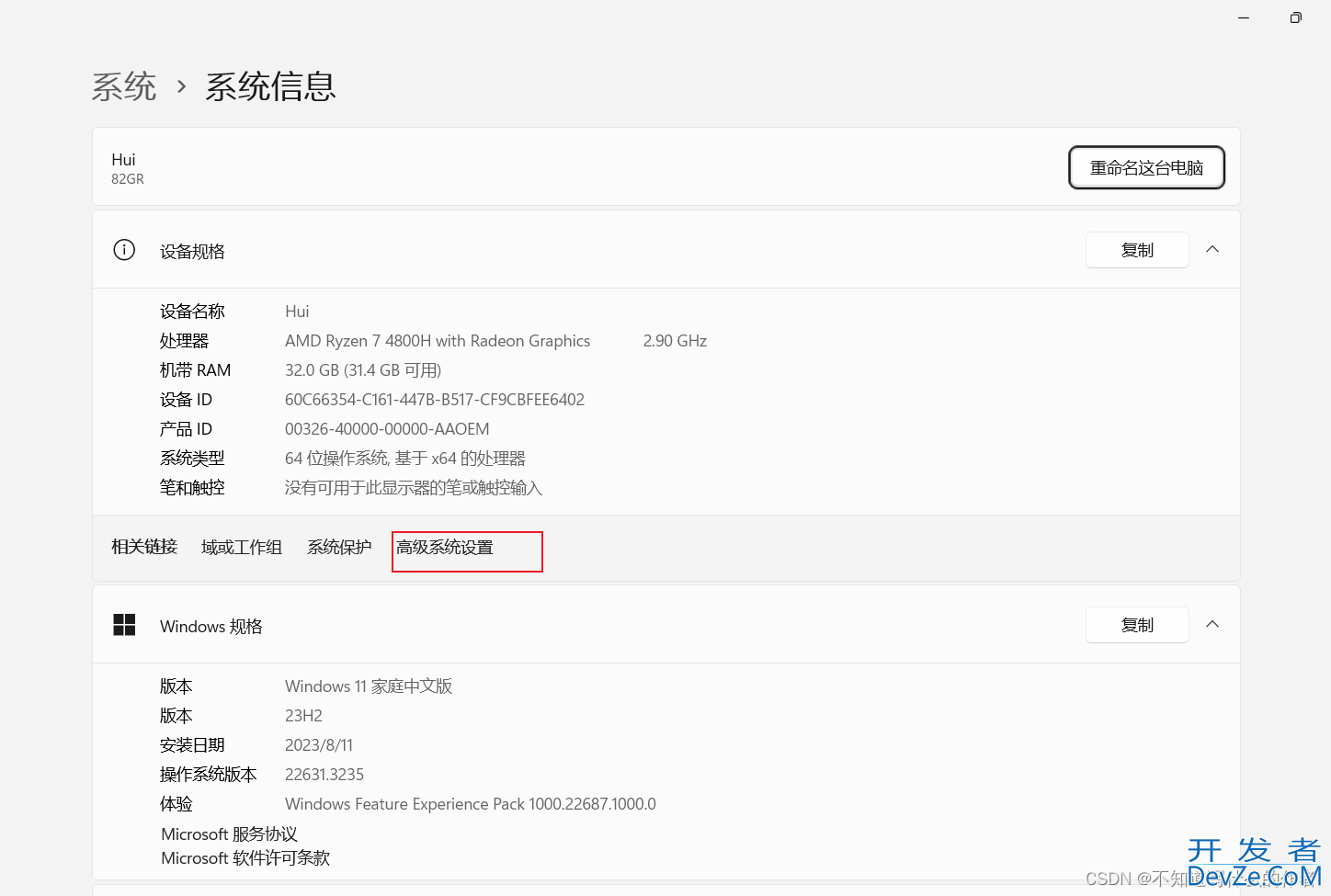1331x896 pixels.
Task: Click the 设备 ID label
Action: tap(186, 400)
